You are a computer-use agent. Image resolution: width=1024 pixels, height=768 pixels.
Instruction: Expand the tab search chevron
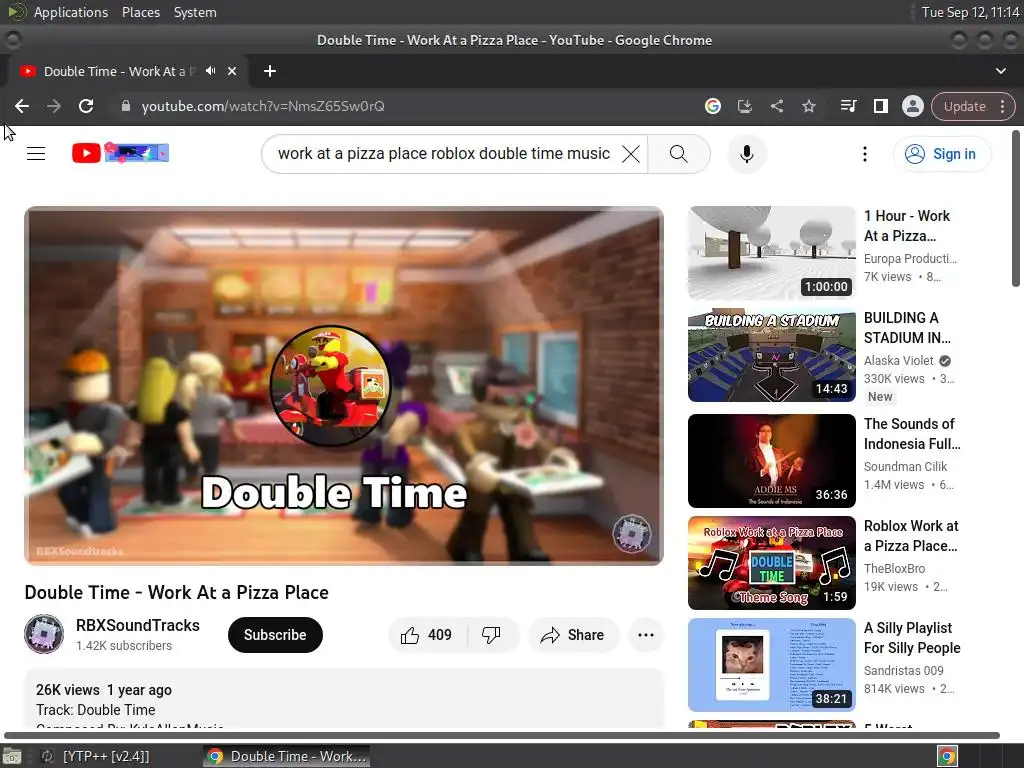1000,71
